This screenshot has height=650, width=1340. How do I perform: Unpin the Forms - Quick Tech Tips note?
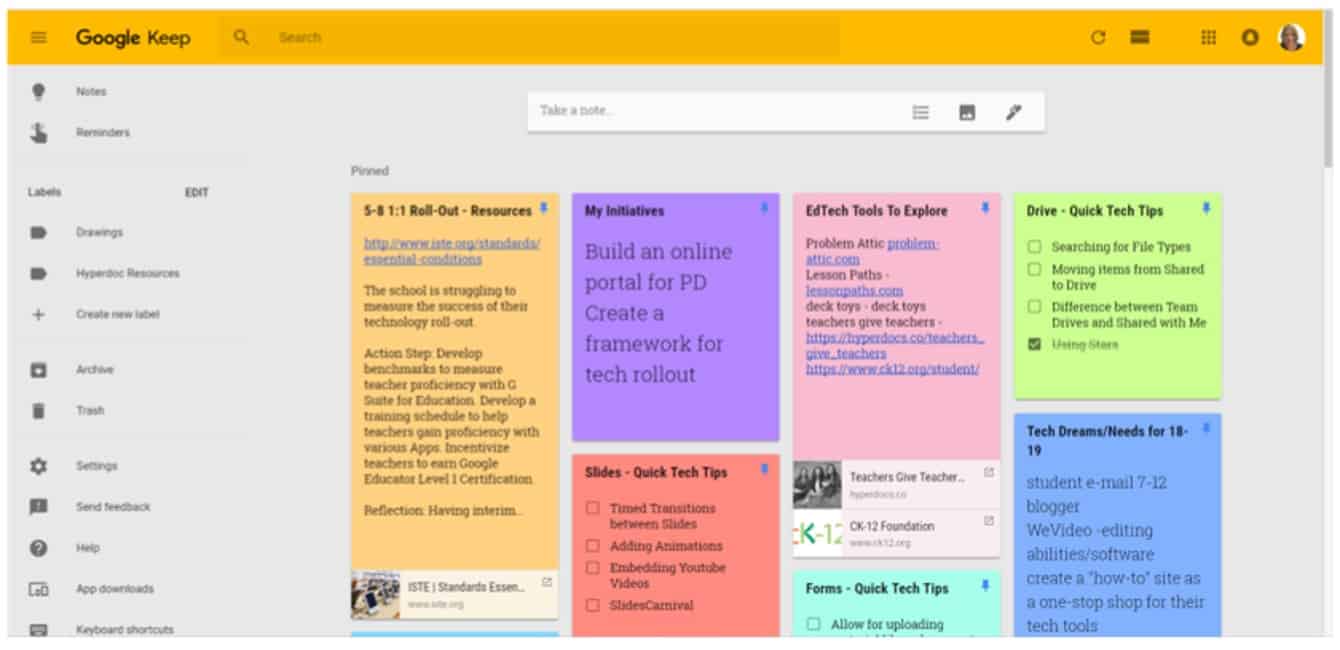985,585
